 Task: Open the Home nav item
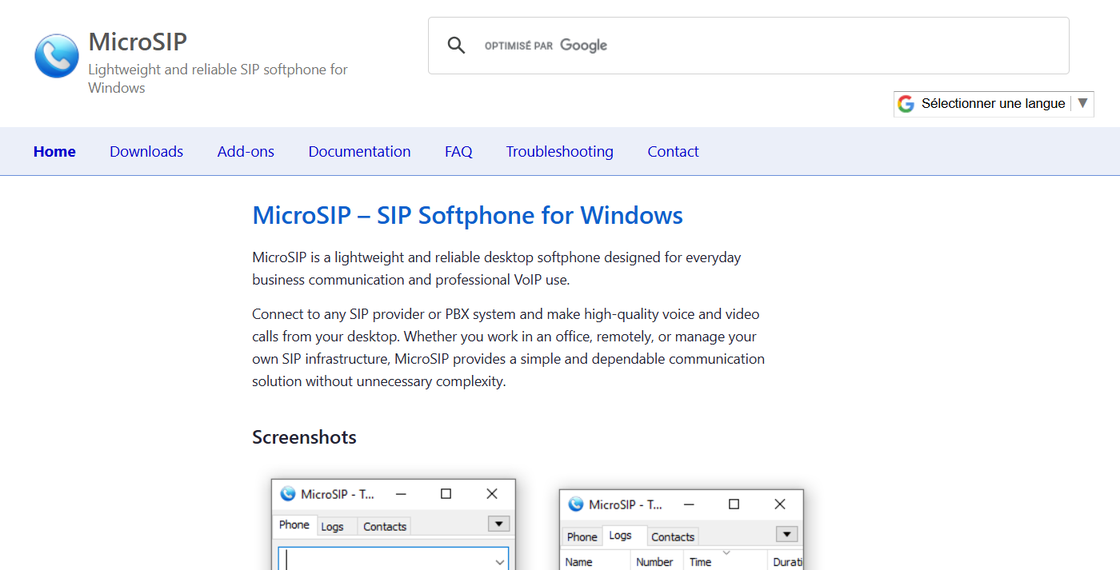(x=54, y=151)
